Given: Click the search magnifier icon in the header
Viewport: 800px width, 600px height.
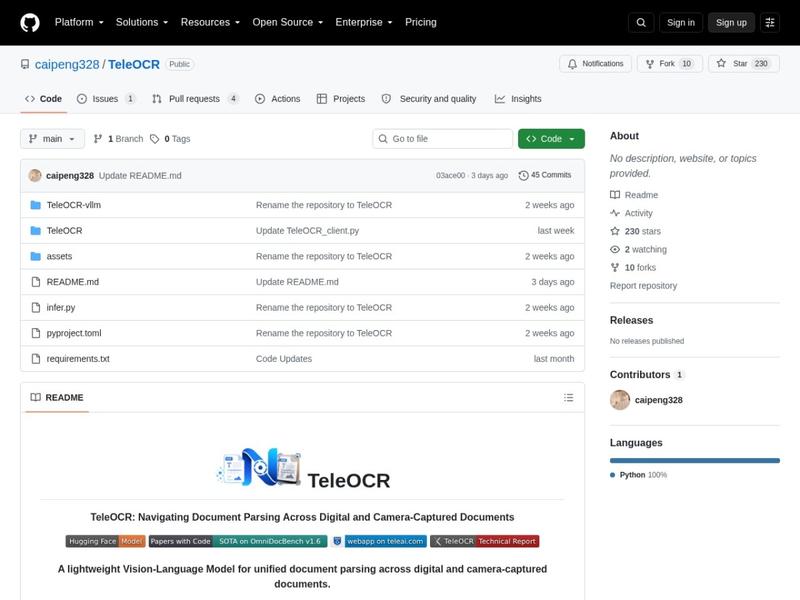Looking at the screenshot, I should point(641,22).
